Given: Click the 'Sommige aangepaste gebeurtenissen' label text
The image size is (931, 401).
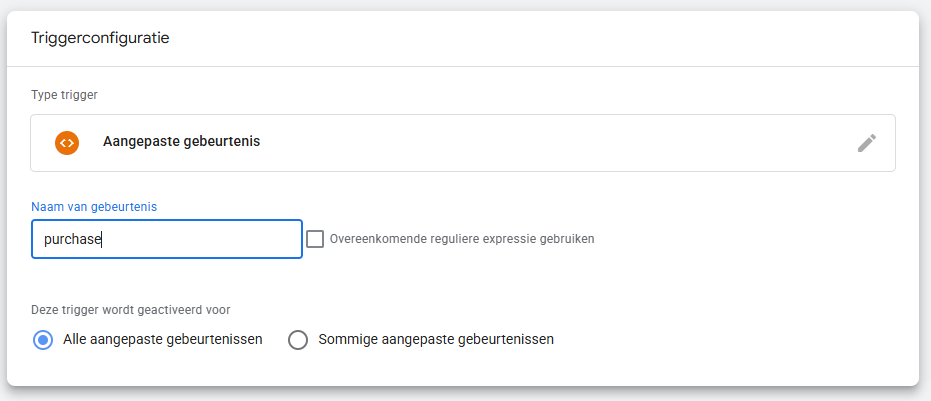Looking at the screenshot, I should pyautogui.click(x=435, y=339).
